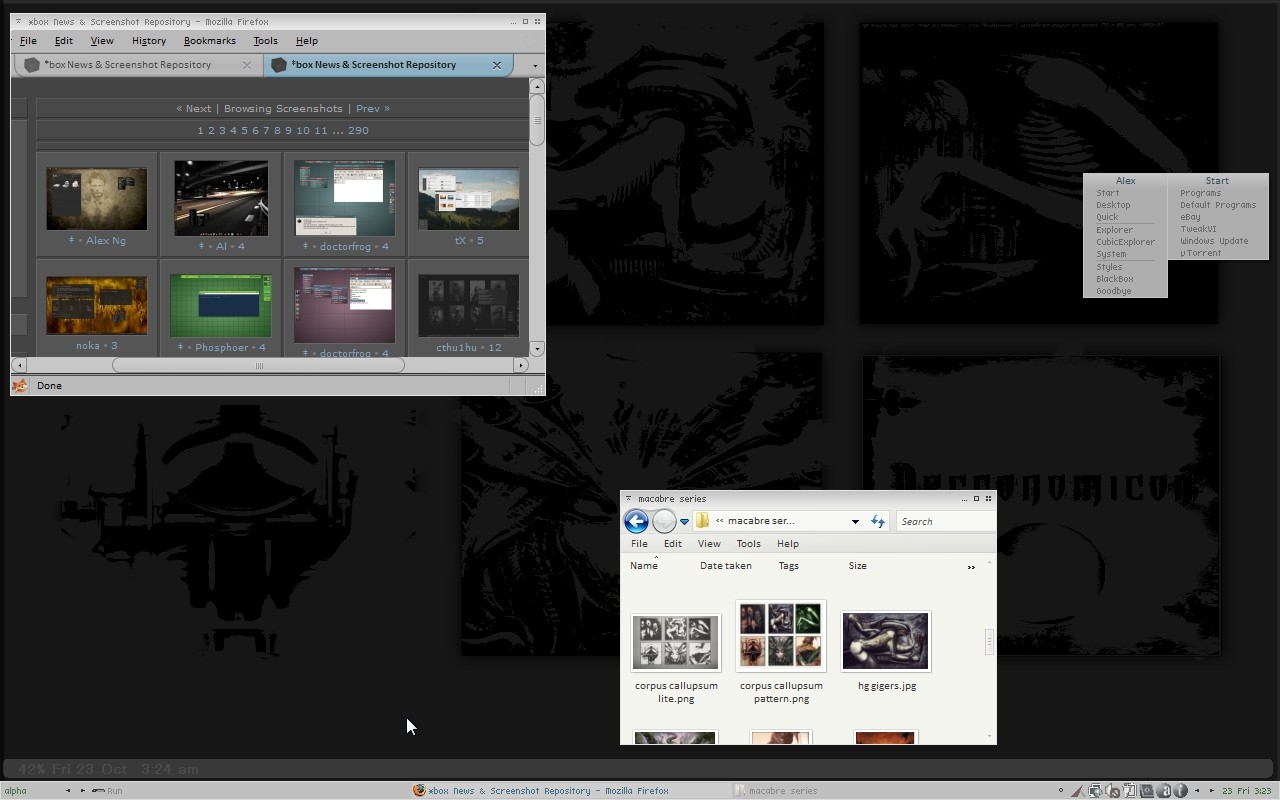Screen dimensions: 1280x800
Task: Open Al screenshot thumbnail
Action: click(221, 199)
